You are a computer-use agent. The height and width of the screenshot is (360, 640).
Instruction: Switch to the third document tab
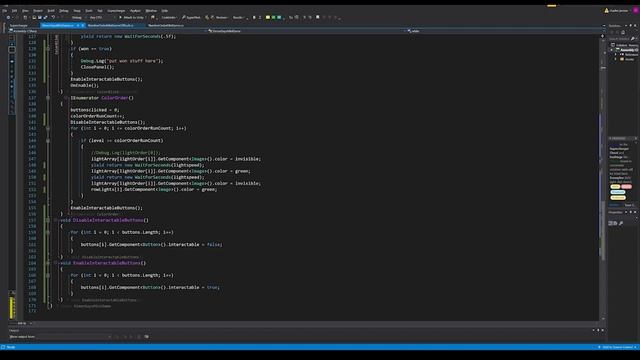point(166,25)
